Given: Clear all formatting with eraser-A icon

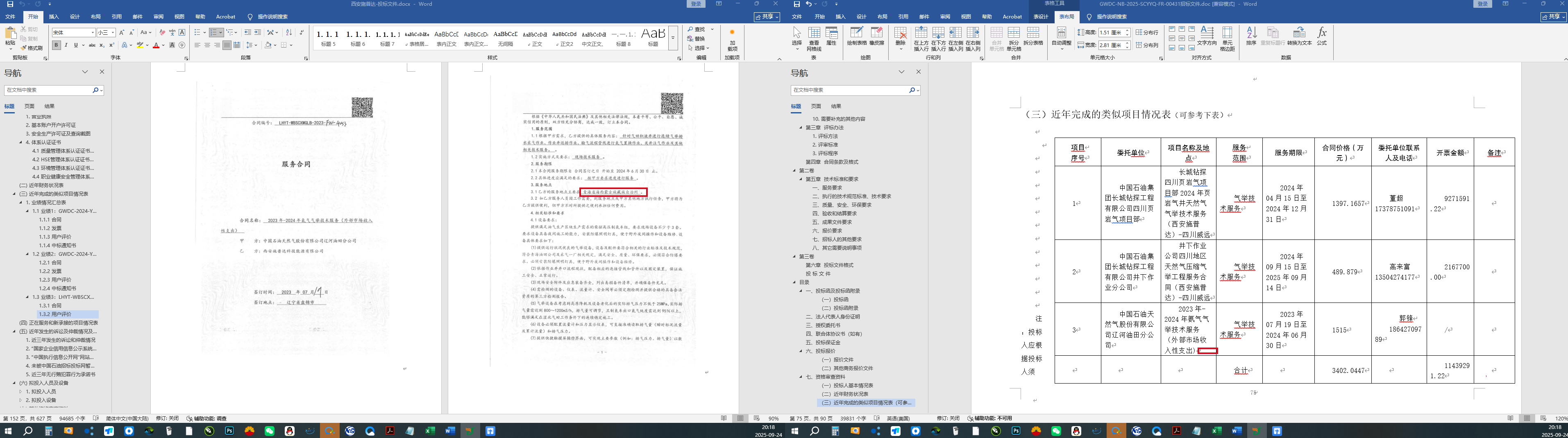Looking at the screenshot, I should [x=162, y=32].
